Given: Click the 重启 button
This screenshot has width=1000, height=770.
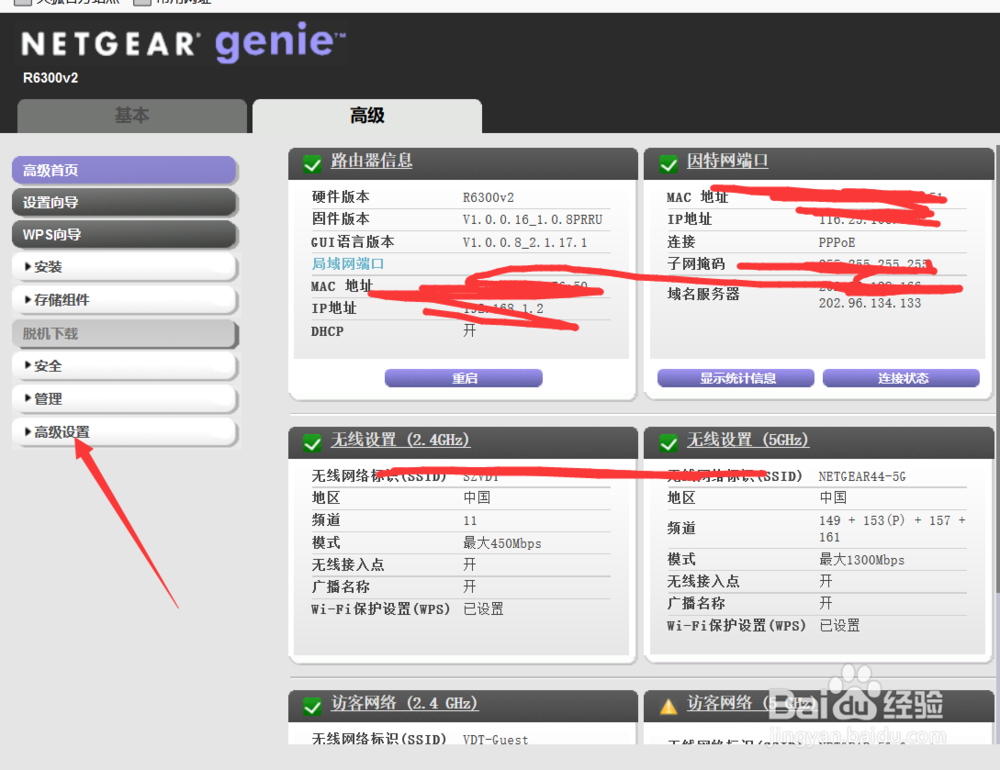Looking at the screenshot, I should point(464,378).
